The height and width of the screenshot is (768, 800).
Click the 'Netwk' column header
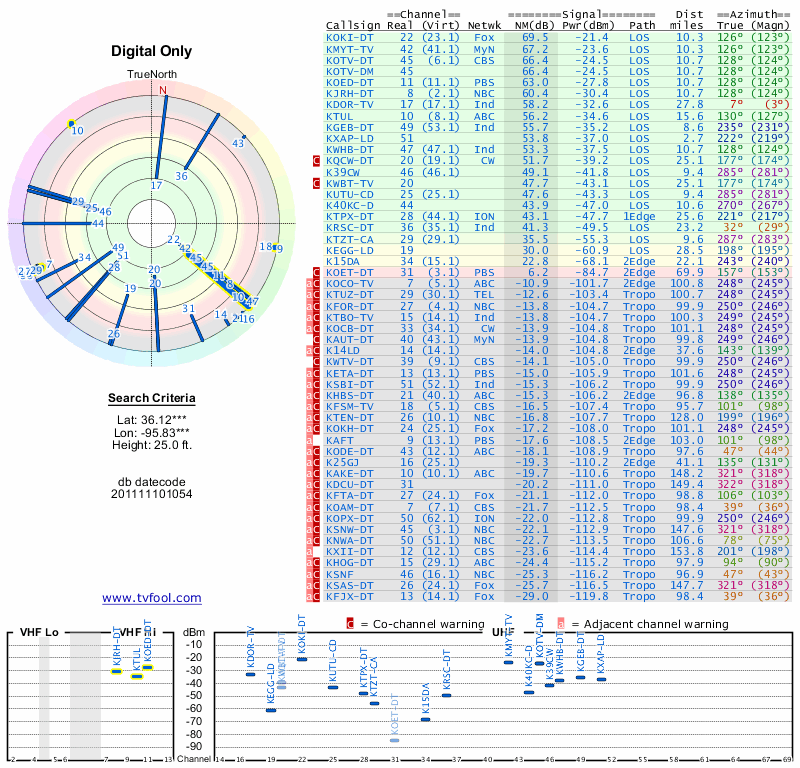[x=484, y=26]
